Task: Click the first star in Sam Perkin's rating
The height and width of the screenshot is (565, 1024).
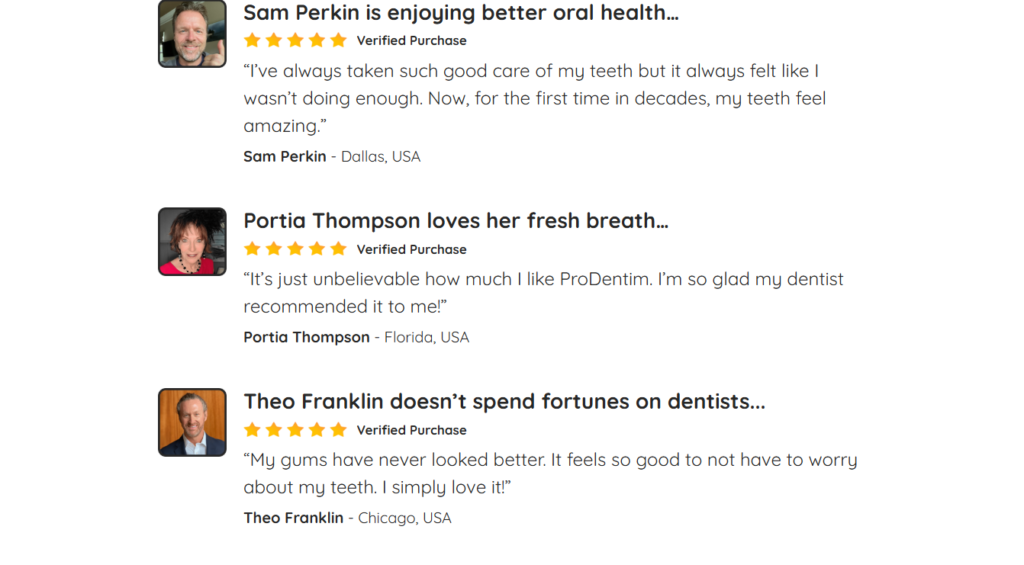Action: pyautogui.click(x=252, y=40)
